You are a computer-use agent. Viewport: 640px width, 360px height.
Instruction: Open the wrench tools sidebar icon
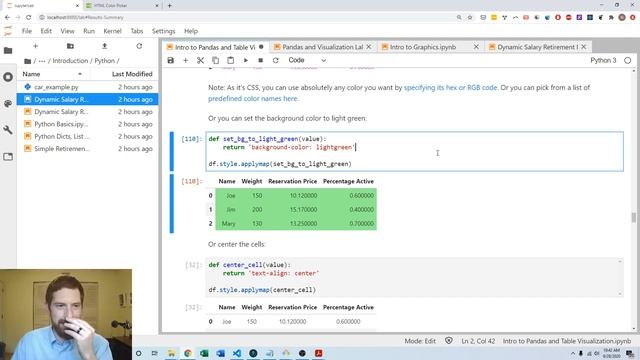[x=8, y=130]
